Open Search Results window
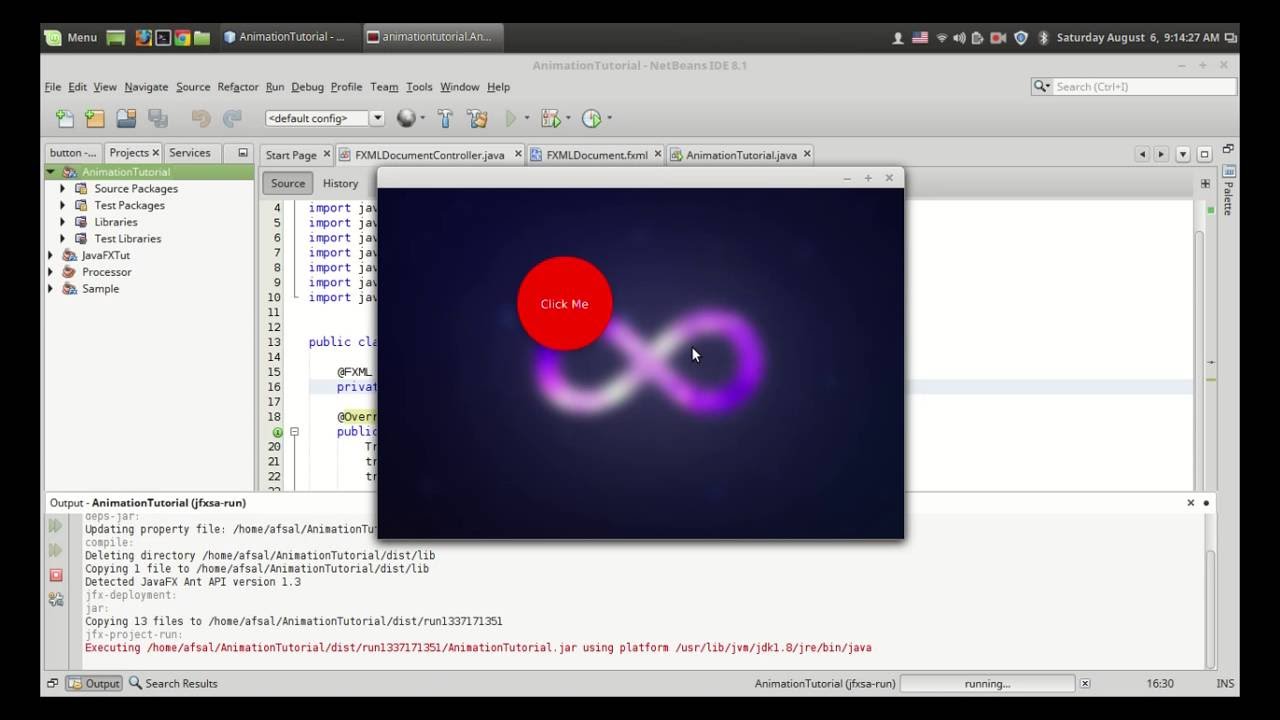 tap(173, 683)
